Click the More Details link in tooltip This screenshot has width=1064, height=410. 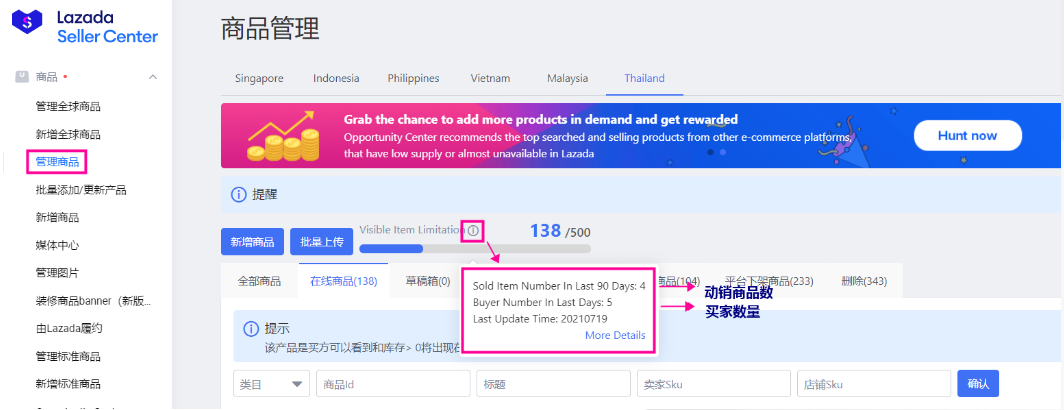[615, 335]
